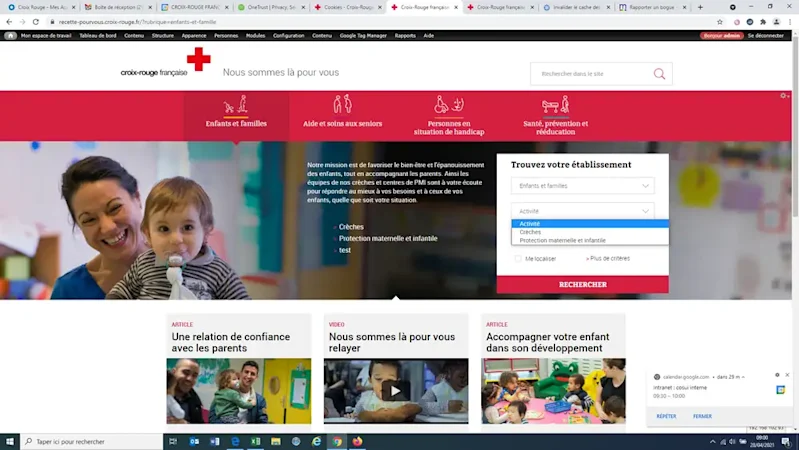This screenshot has height=450, width=799.
Task: Open the Configuration admin menu
Action: [x=288, y=36]
